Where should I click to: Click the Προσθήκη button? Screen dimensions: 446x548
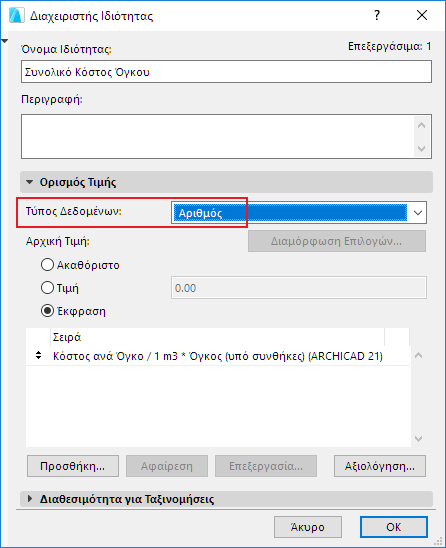point(73,466)
